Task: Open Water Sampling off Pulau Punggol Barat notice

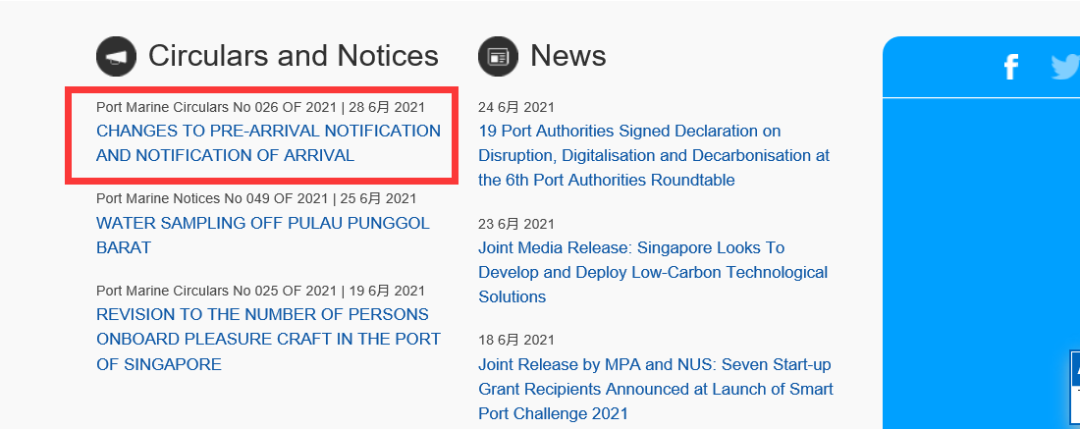Action: (262, 235)
